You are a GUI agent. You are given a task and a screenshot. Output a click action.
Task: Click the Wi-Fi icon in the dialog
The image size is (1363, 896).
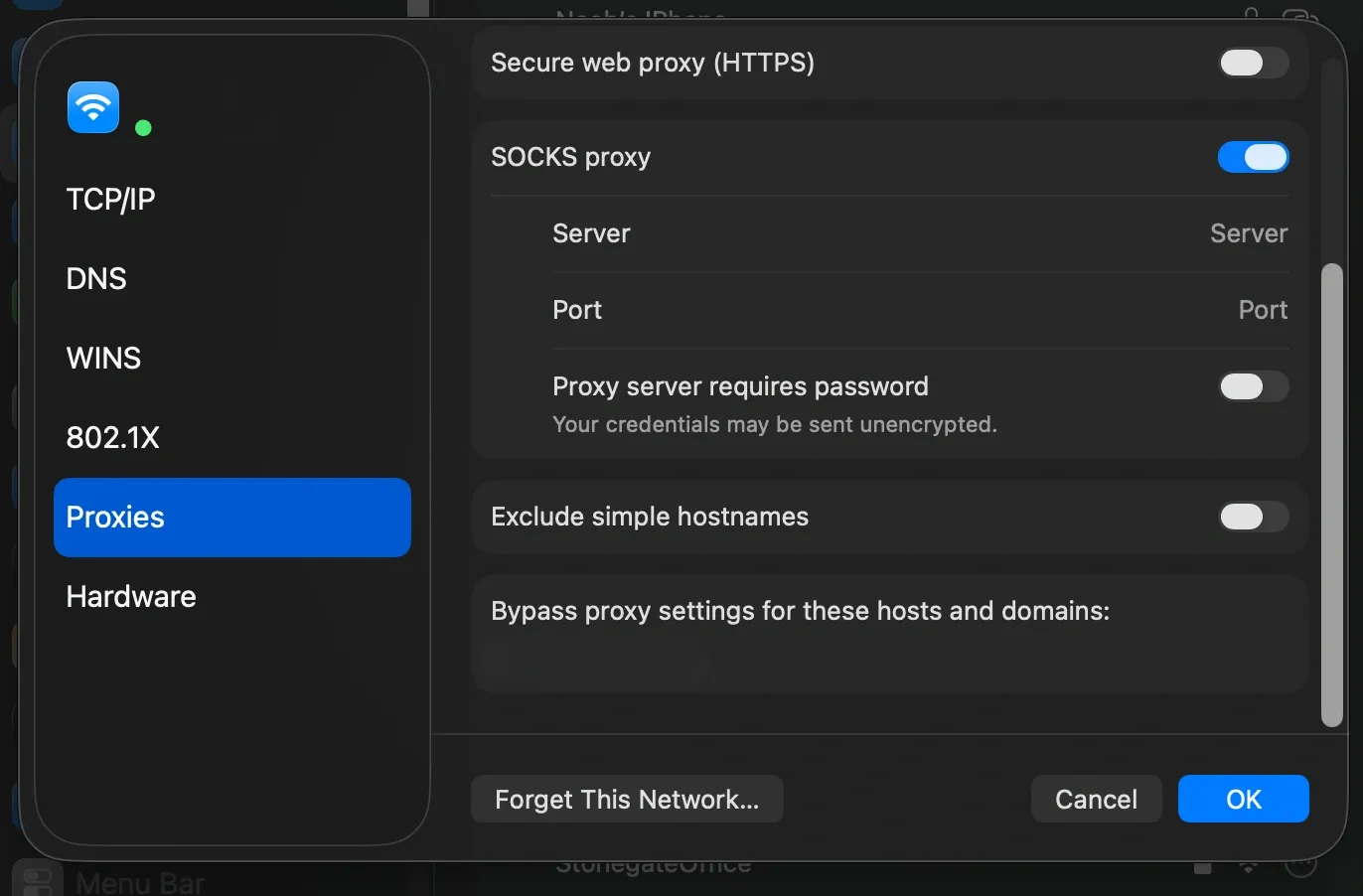[92, 106]
